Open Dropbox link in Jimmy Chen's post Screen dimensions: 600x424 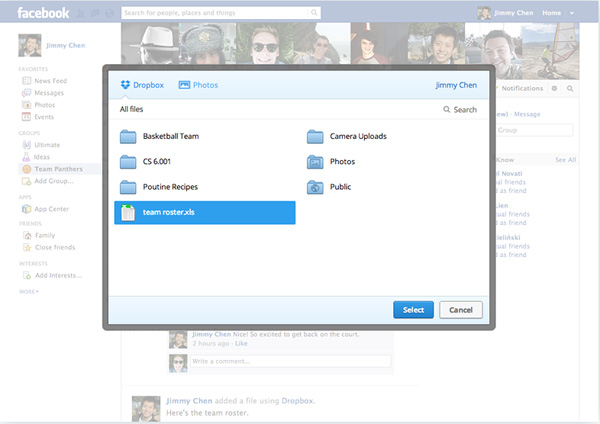(x=297, y=401)
